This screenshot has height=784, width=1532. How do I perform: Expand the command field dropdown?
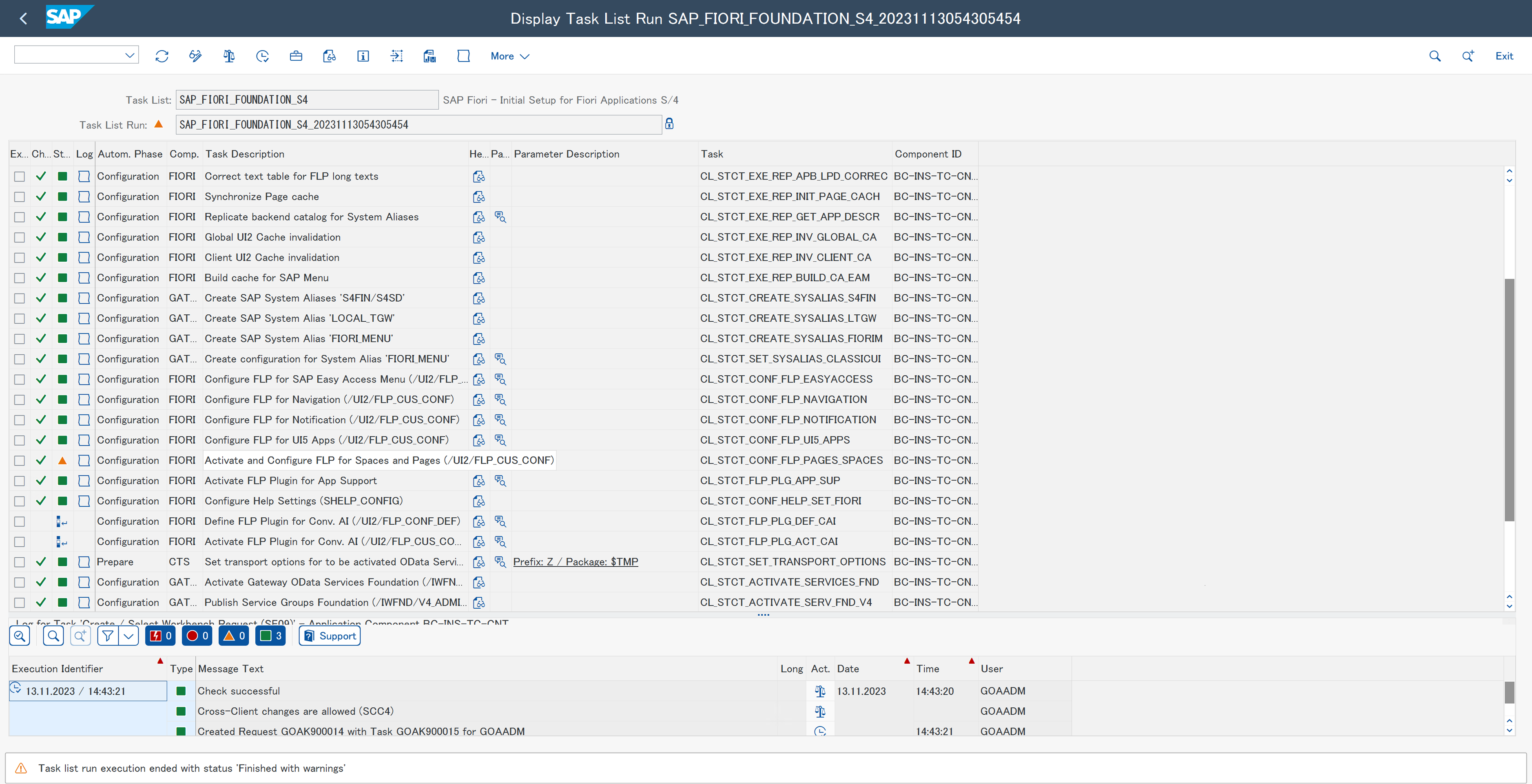coord(130,55)
